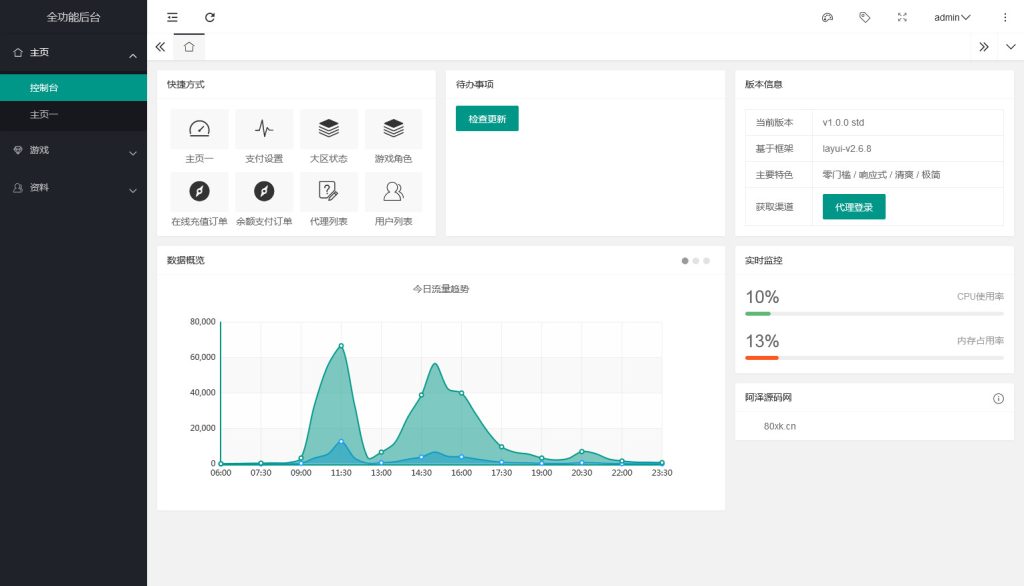Click the 大区状态 layers icon
Image resolution: width=1024 pixels, height=586 pixels.
(328, 129)
